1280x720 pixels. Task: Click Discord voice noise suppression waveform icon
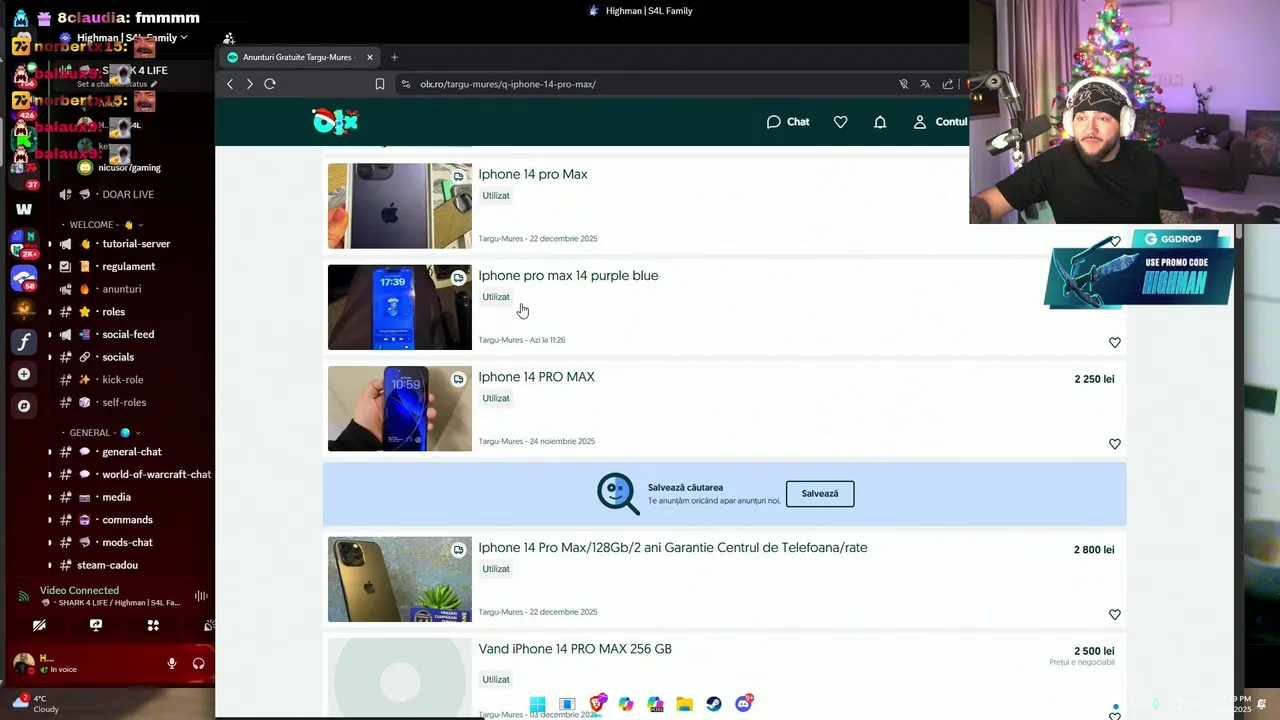pos(201,596)
